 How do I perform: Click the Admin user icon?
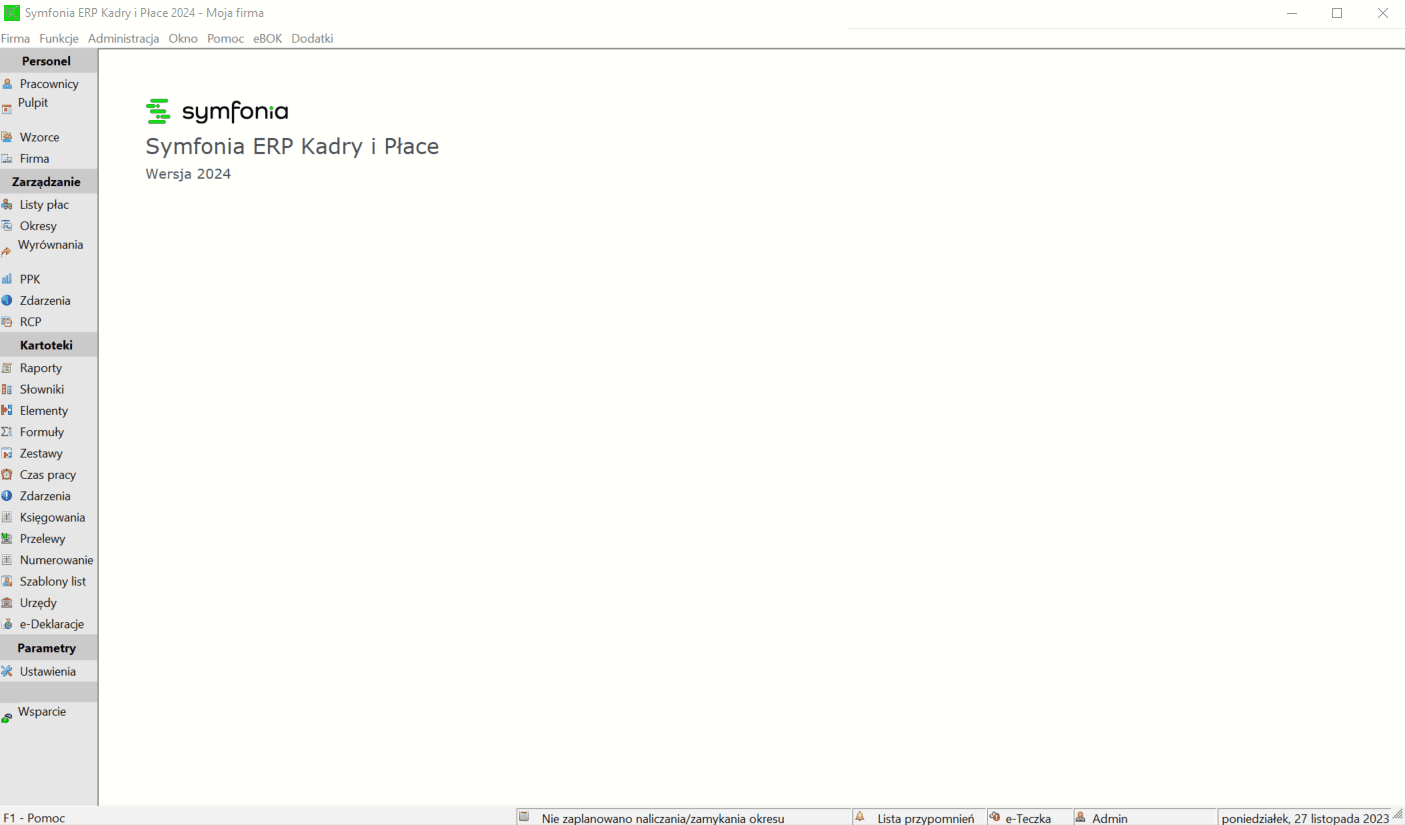(x=1081, y=817)
